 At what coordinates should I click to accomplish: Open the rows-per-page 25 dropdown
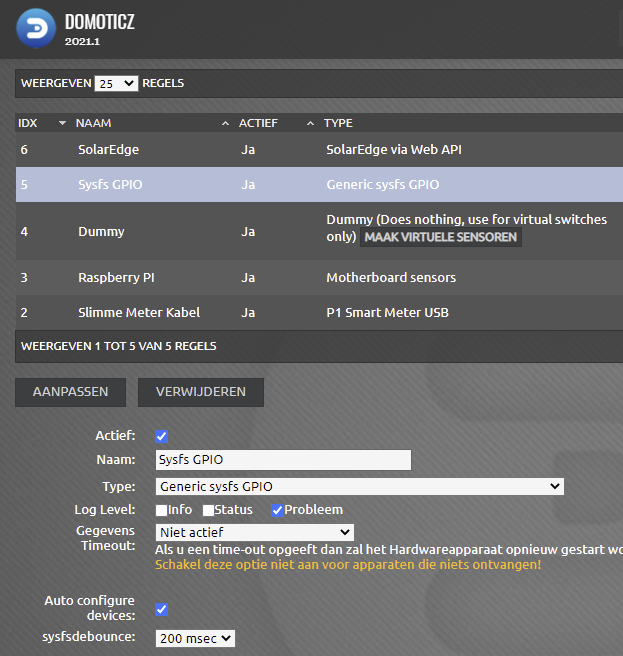pyautogui.click(x=116, y=84)
